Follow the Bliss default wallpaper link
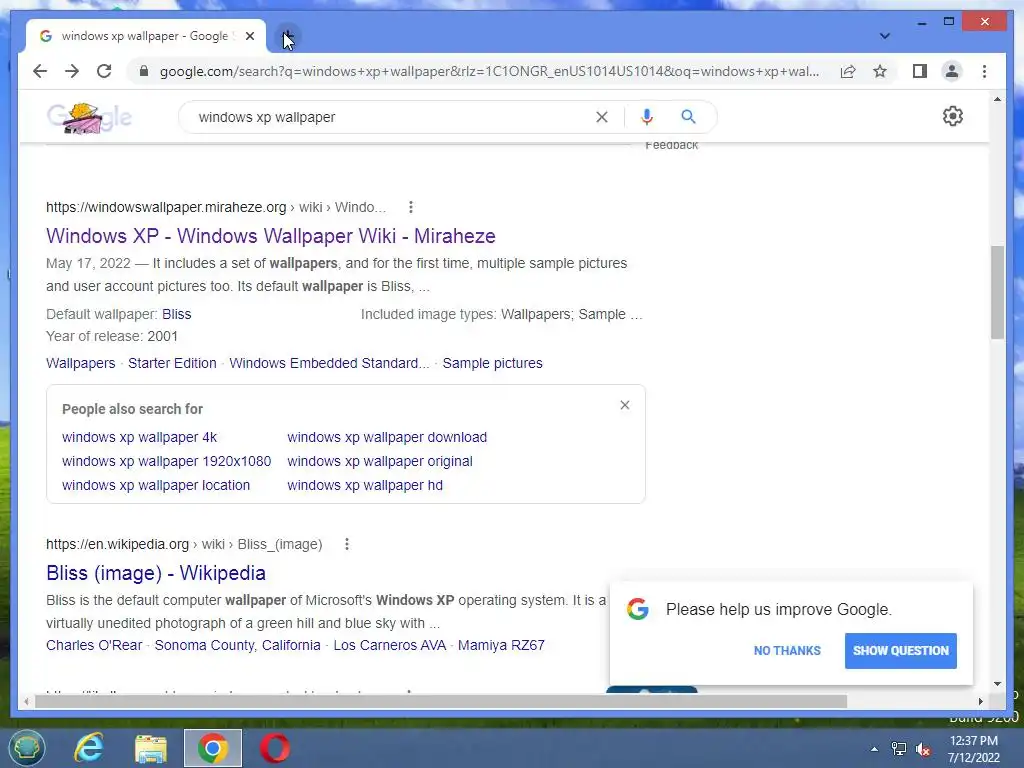 [176, 314]
